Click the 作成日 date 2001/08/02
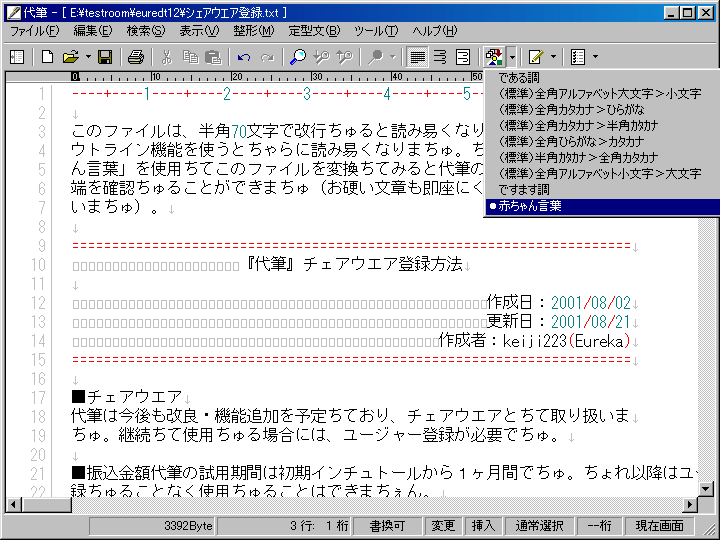The image size is (720, 540). pyautogui.click(x=591, y=303)
